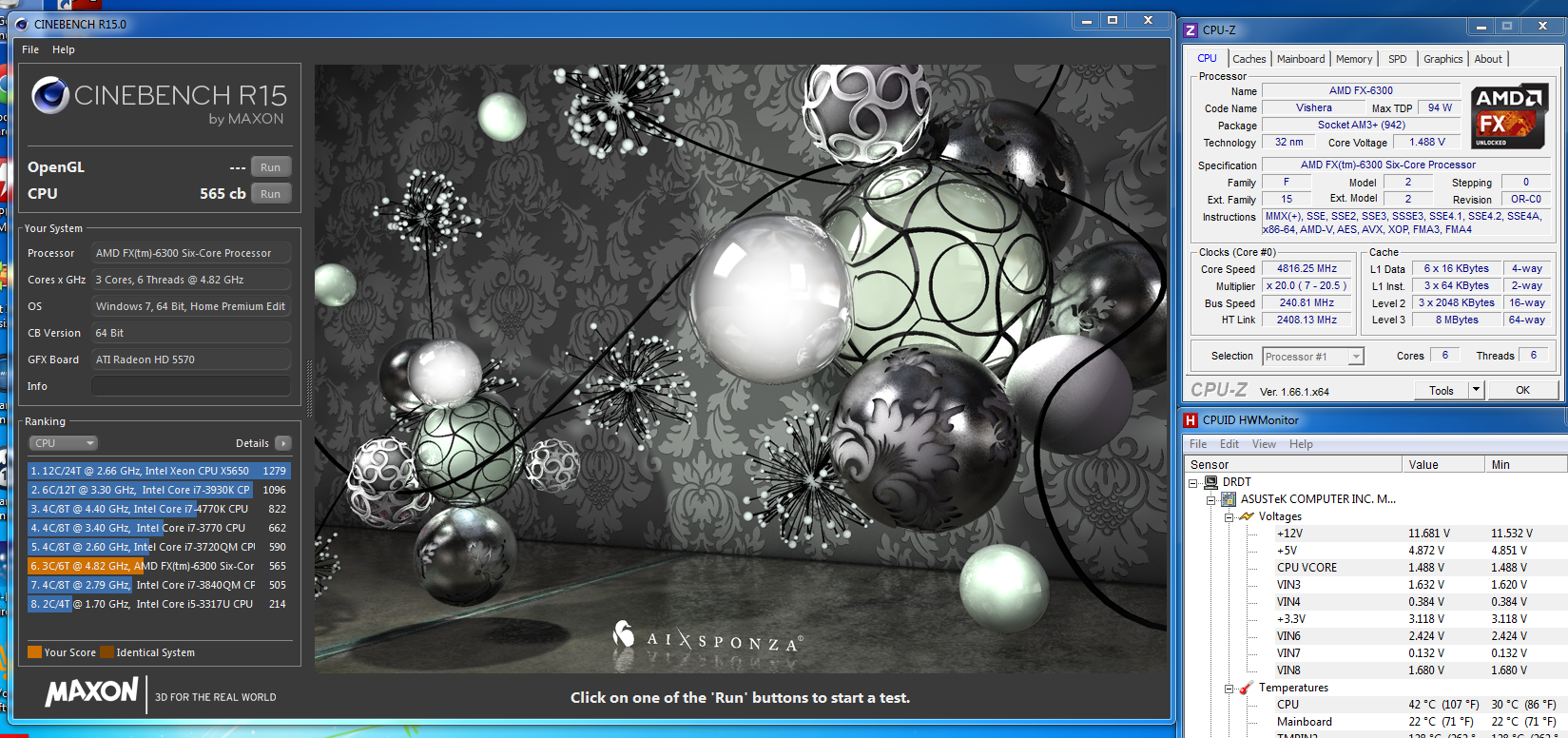Click the rendered spheres preview image
Screen dimensions: 1568x738
[x=741, y=369]
